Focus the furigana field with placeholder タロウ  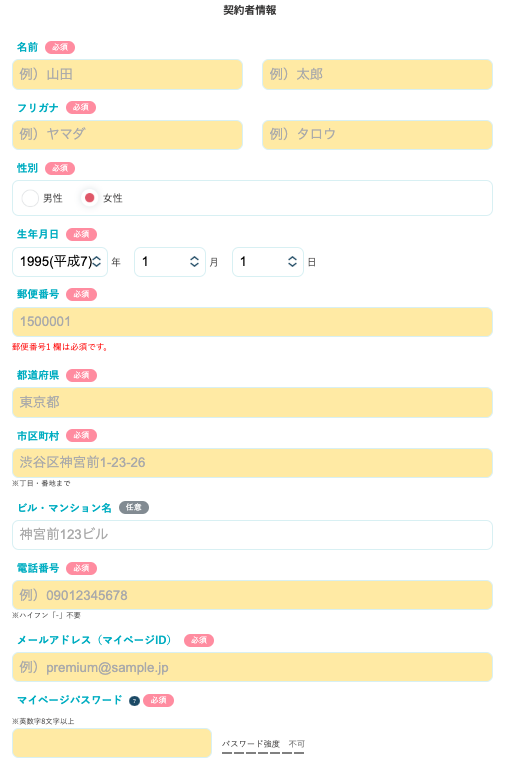(377, 135)
